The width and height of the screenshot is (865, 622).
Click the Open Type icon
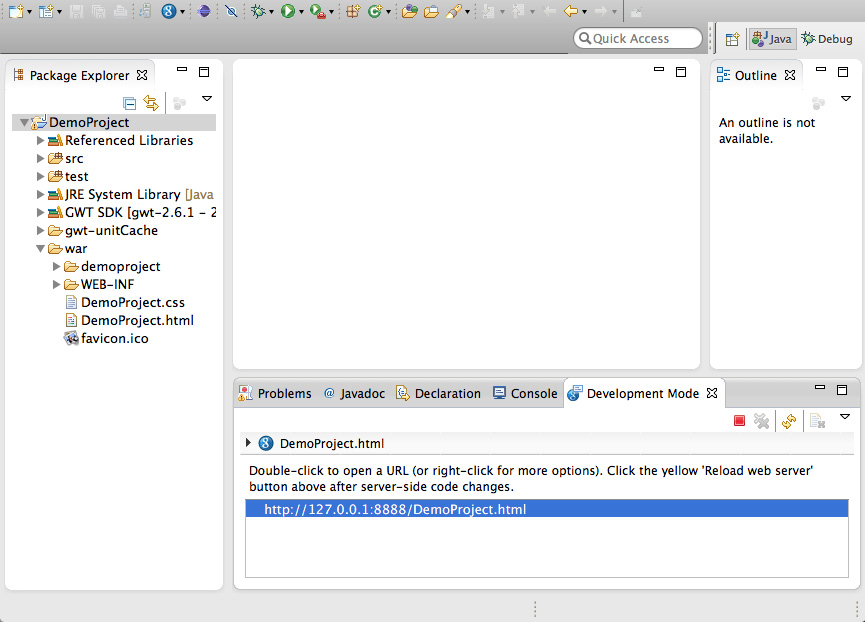tap(409, 10)
